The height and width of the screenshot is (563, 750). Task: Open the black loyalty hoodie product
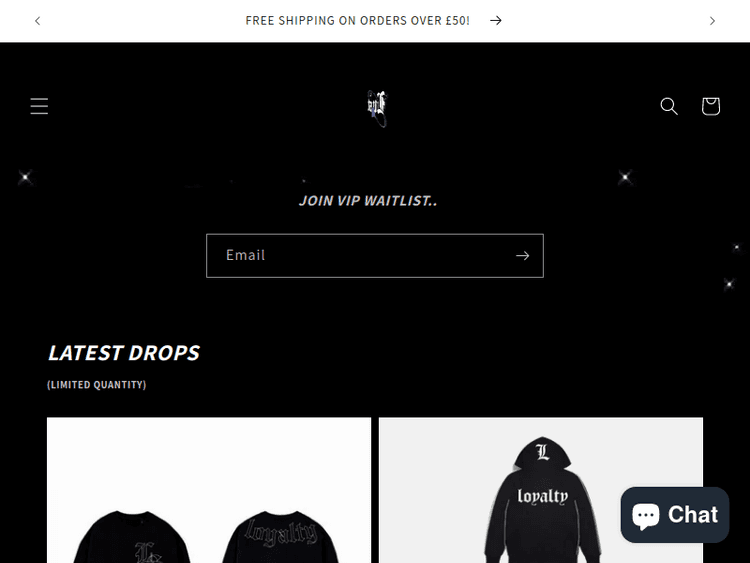click(x=540, y=490)
